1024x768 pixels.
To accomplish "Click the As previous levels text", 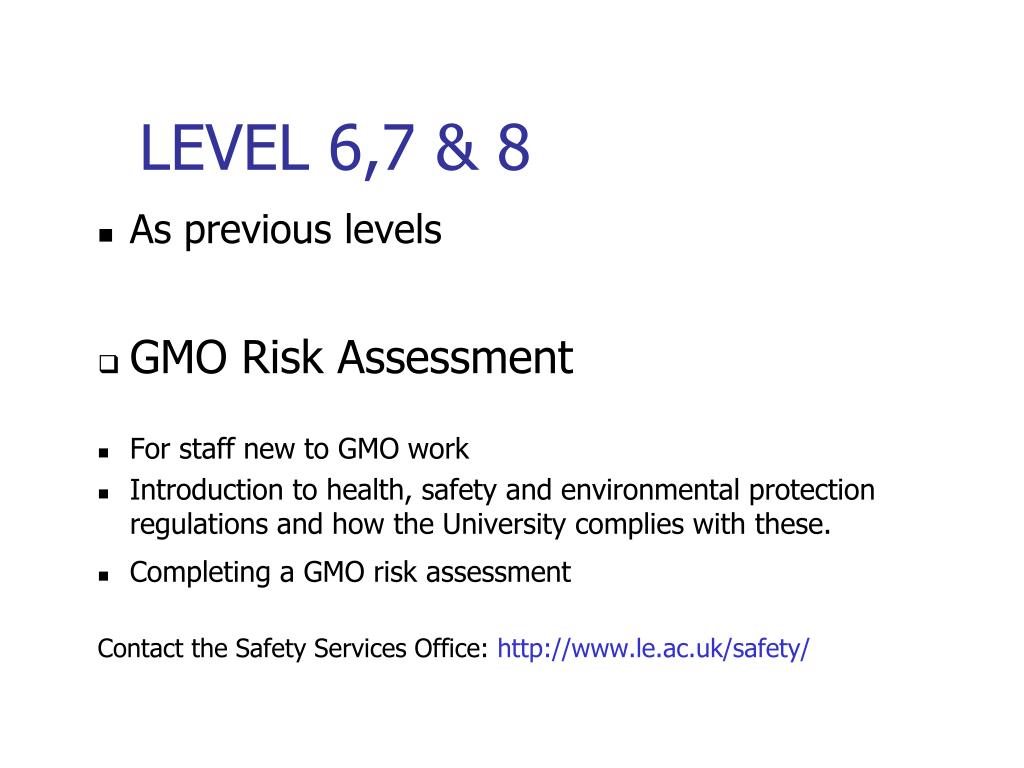I will pyautogui.click(x=285, y=230).
